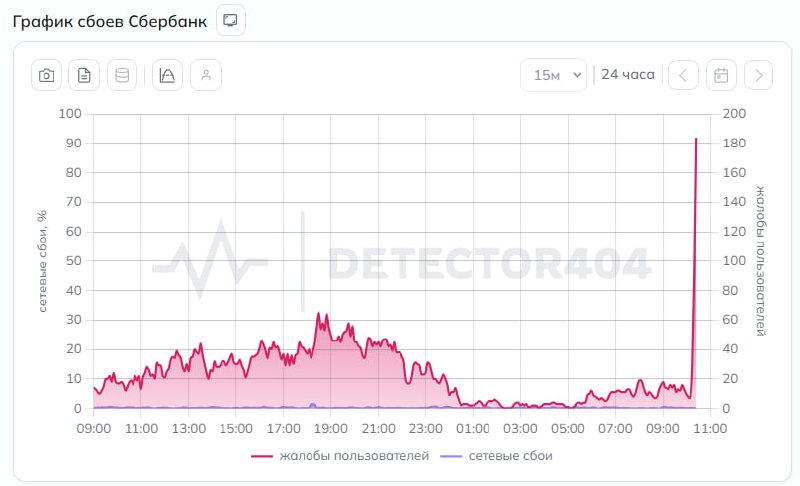This screenshot has width=800, height=486.
Task: Click the red line legend color marker
Action: click(x=262, y=456)
